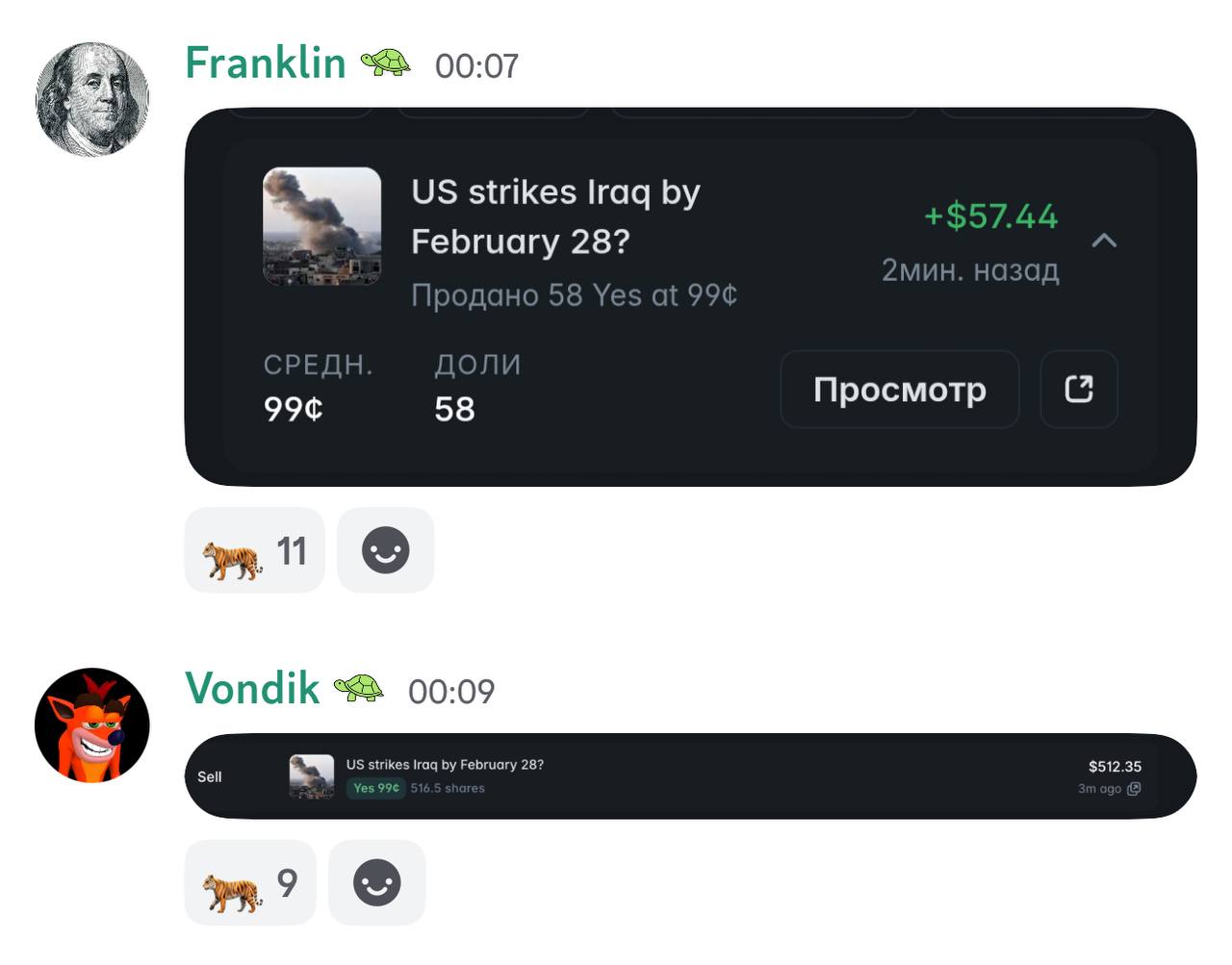Image resolution: width=1232 pixels, height=965 pixels.
Task: Open the smoke thumbnail in Franklin's card
Action: pos(321,226)
